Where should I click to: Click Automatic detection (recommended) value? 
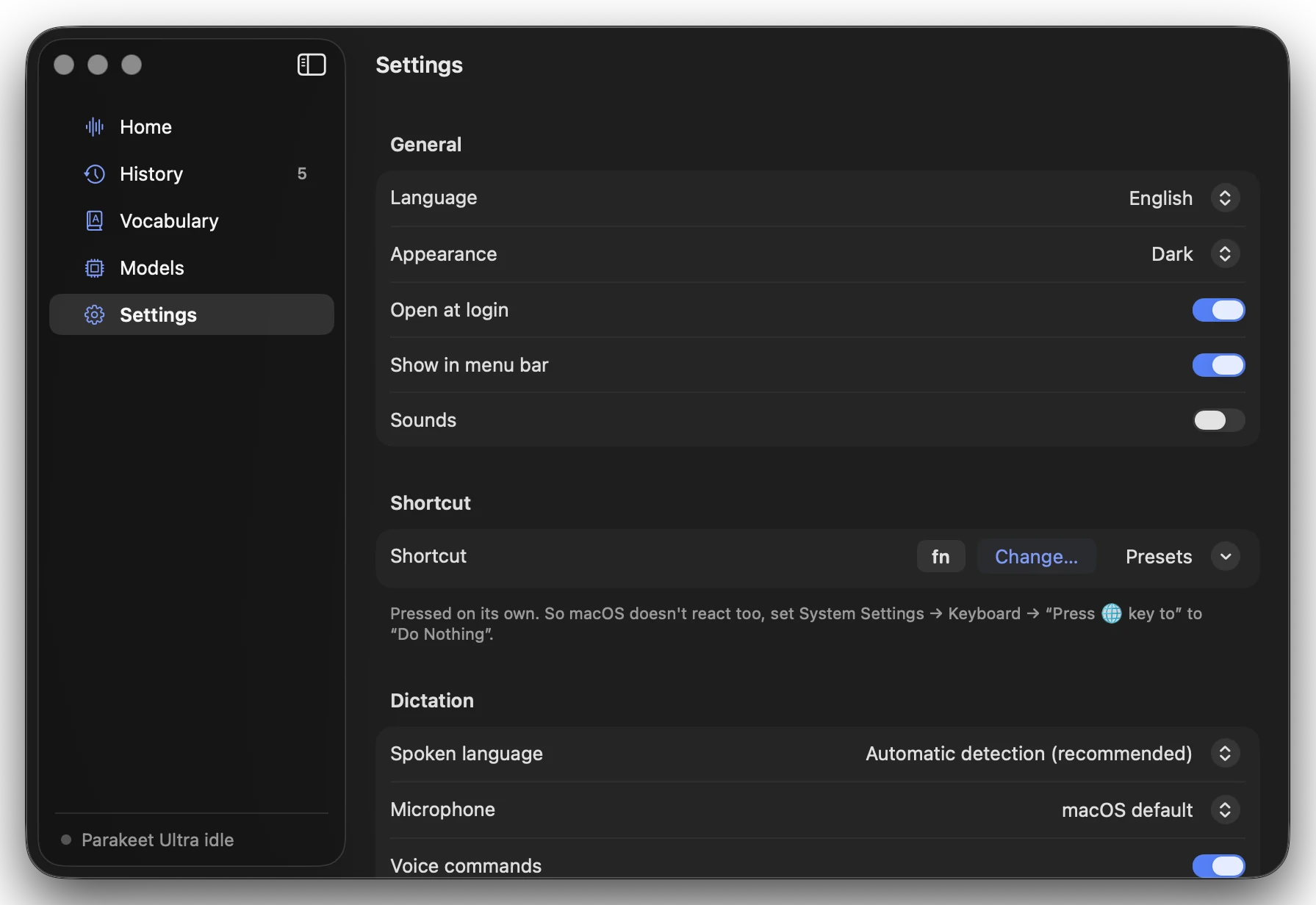pos(1029,754)
